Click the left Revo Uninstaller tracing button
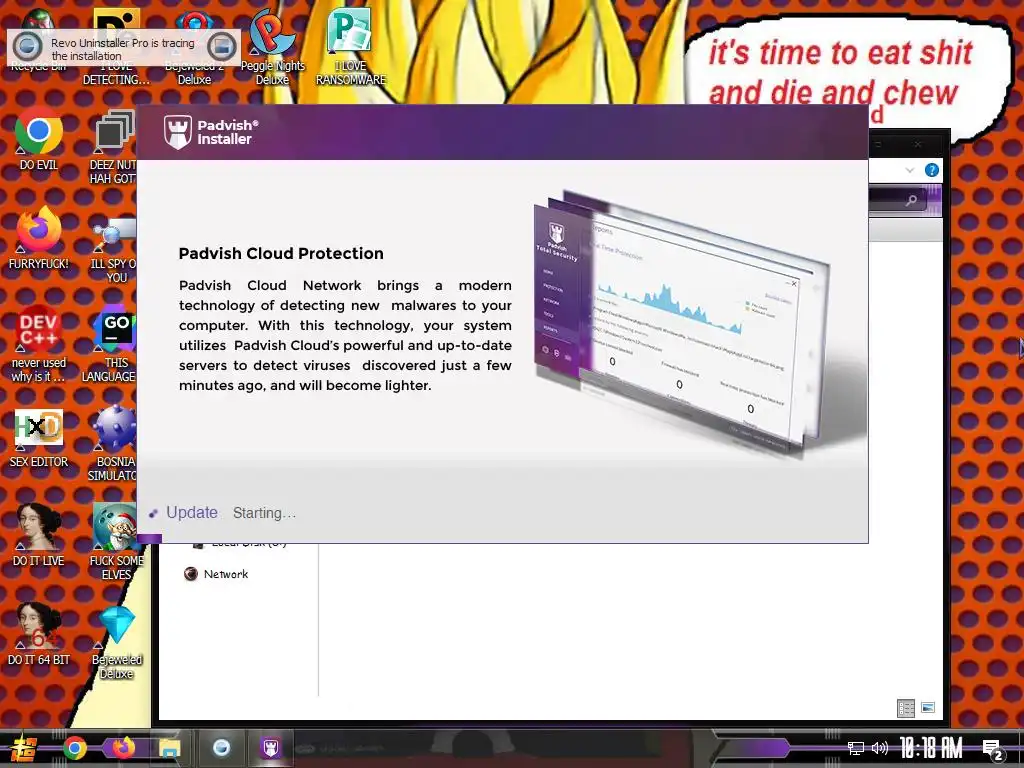The height and width of the screenshot is (768, 1024). [27, 46]
